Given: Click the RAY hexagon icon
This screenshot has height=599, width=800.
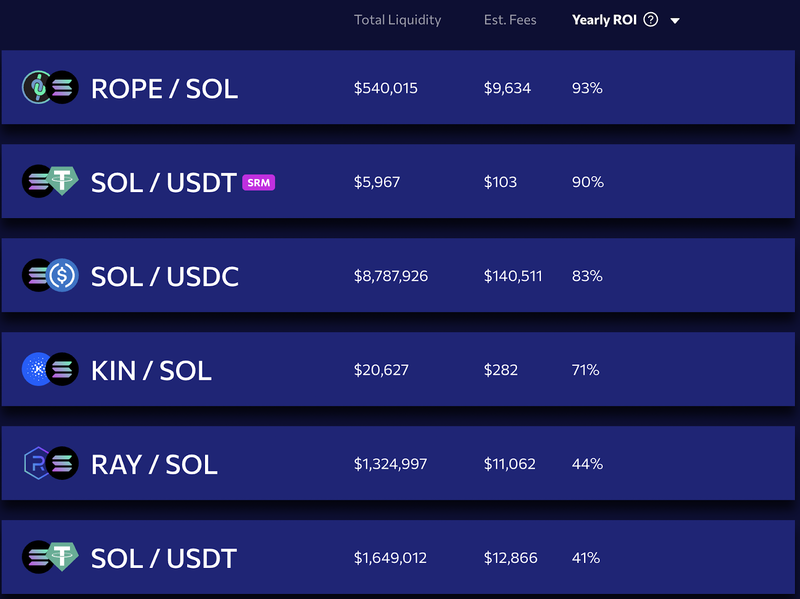Looking at the screenshot, I should [36, 464].
